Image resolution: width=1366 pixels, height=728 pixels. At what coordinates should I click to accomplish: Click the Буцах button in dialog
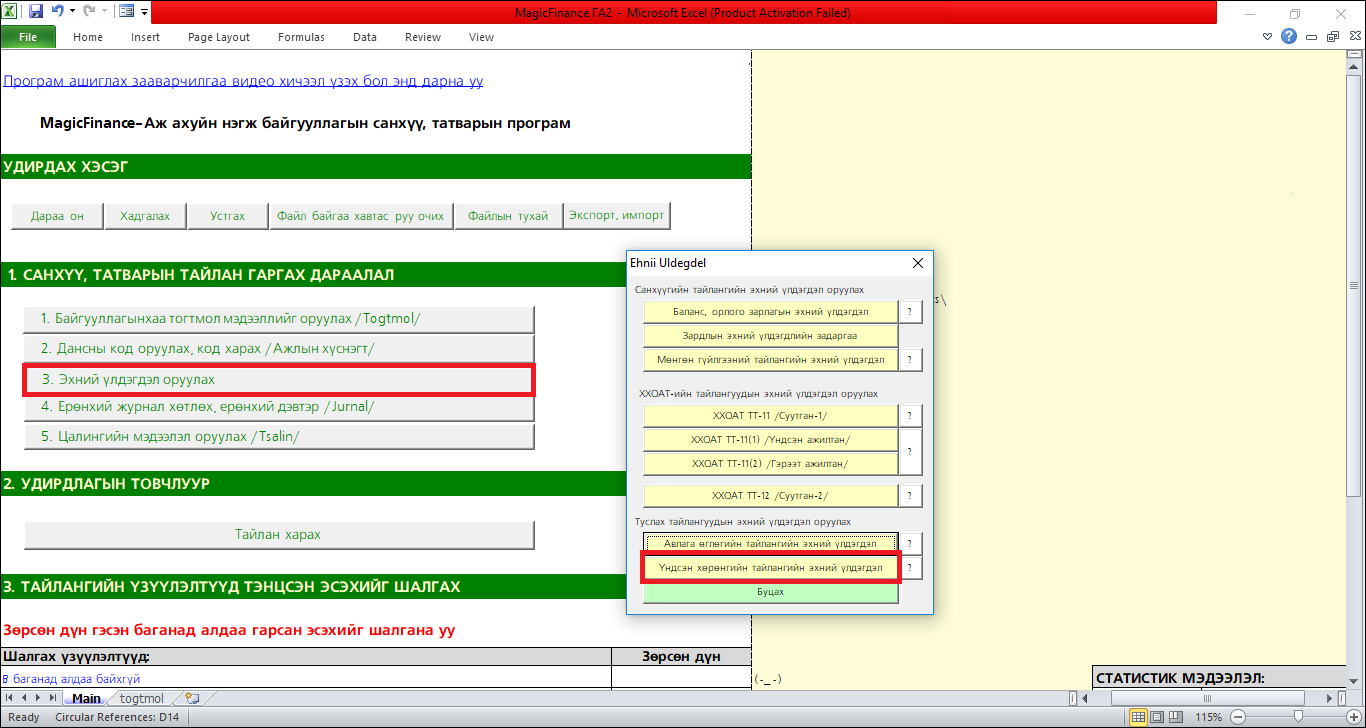click(770, 592)
